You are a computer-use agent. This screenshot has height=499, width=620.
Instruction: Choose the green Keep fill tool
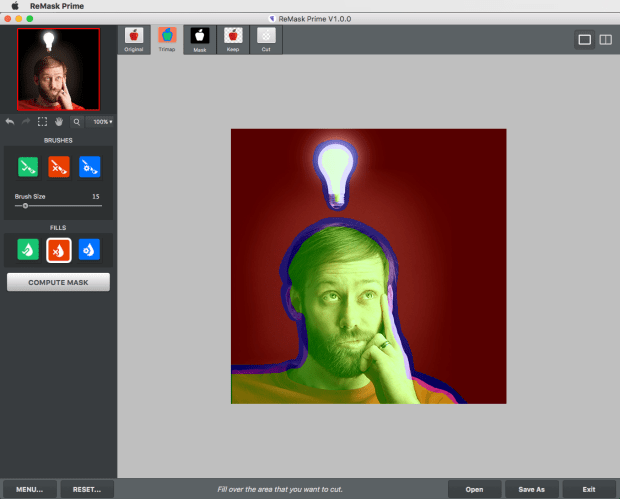point(27,250)
